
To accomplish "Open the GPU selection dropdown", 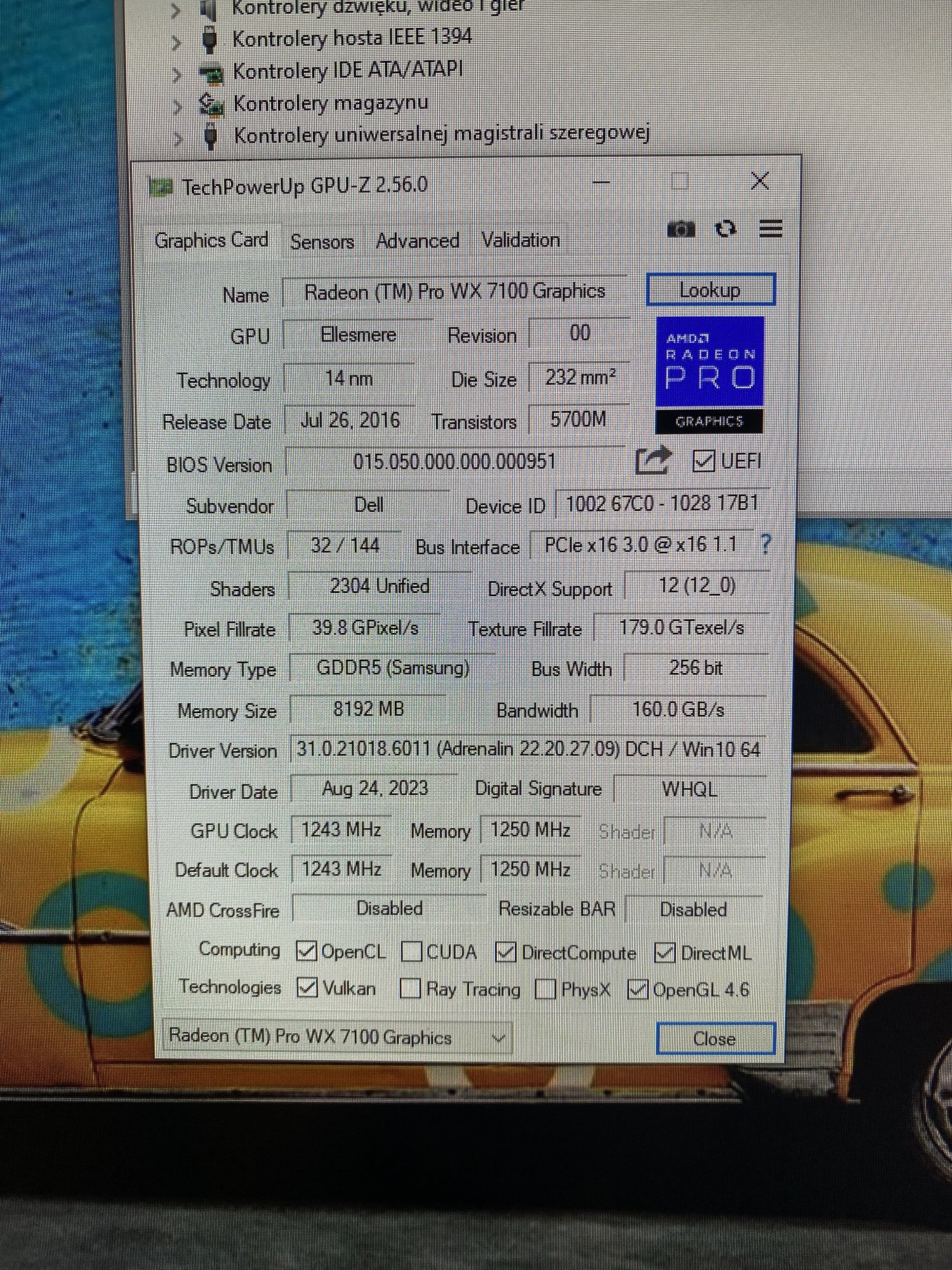I will 337,1038.
